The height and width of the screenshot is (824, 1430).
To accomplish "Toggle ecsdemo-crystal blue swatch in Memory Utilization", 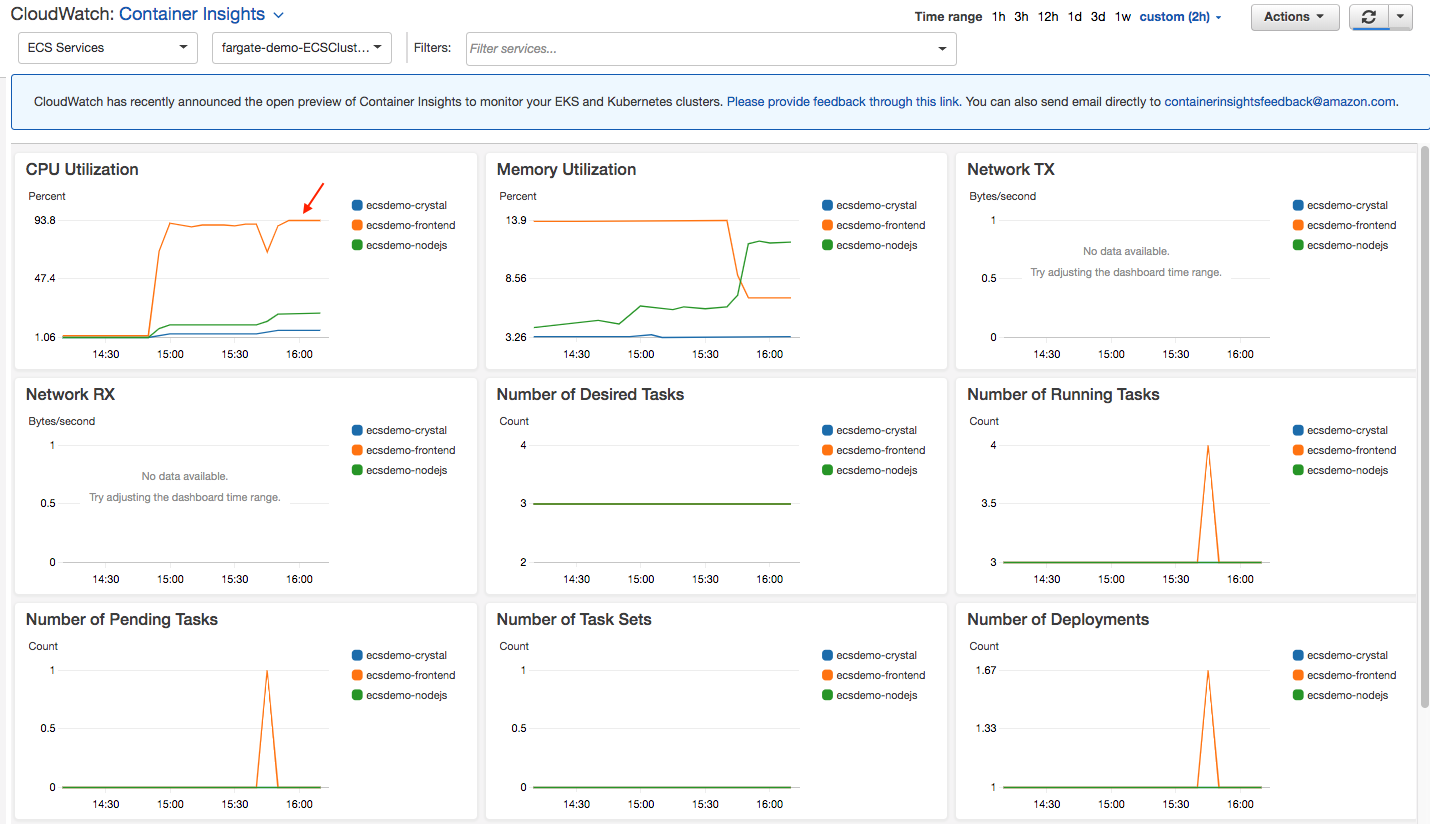I will 827,205.
